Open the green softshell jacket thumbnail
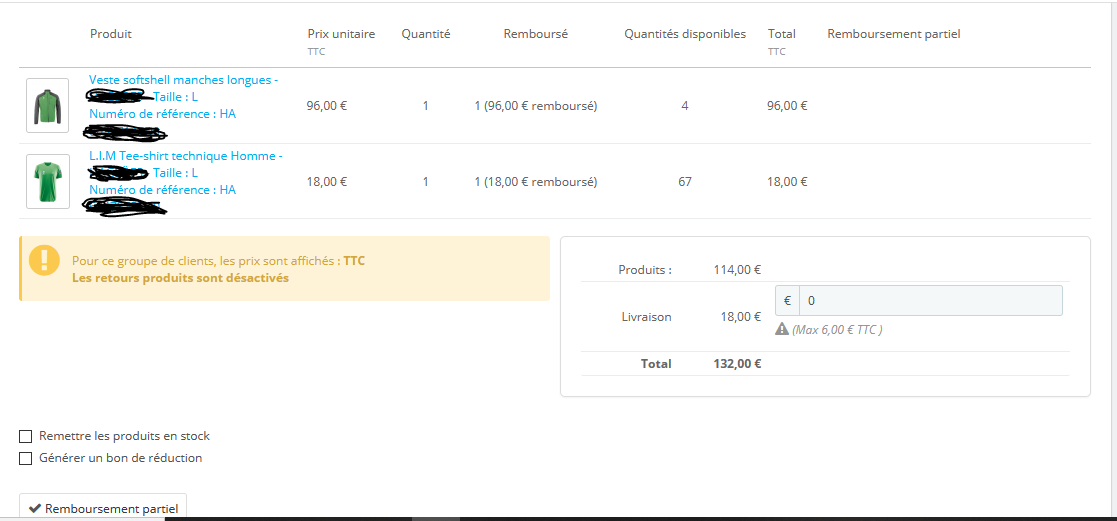The height and width of the screenshot is (521, 1117). (x=47, y=105)
